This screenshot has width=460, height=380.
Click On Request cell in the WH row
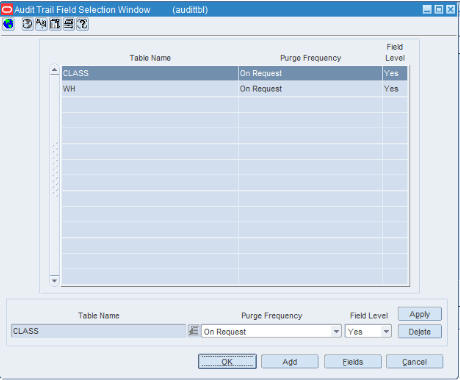pyautogui.click(x=310, y=89)
